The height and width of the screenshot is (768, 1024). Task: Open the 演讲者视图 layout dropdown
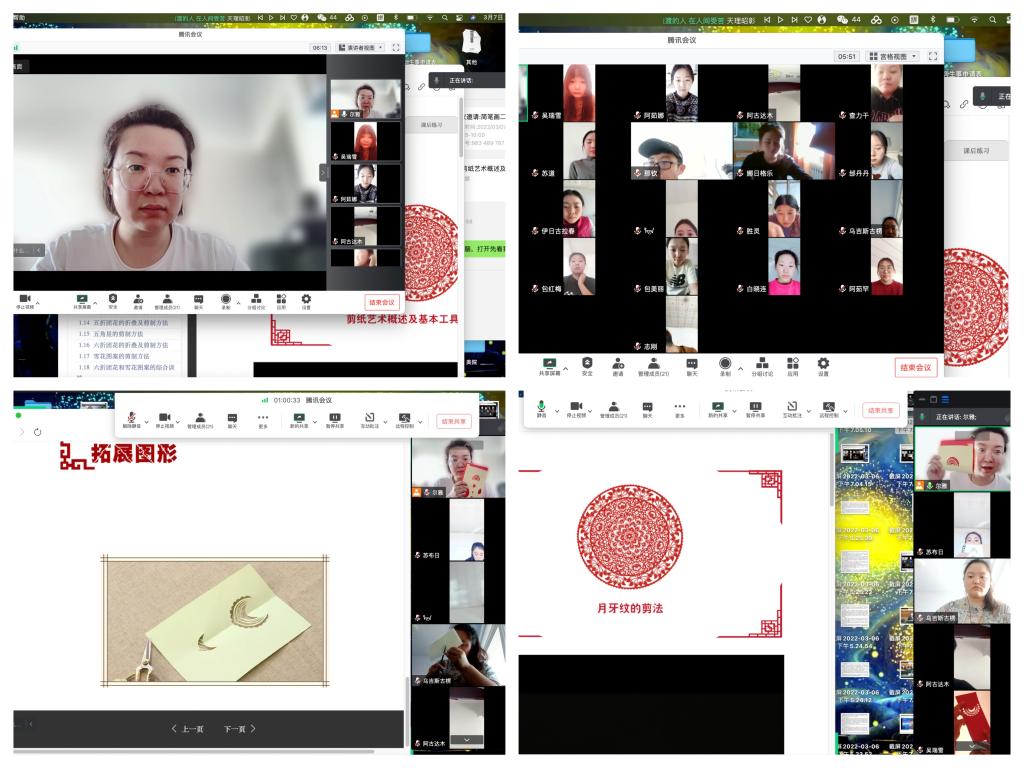point(360,47)
